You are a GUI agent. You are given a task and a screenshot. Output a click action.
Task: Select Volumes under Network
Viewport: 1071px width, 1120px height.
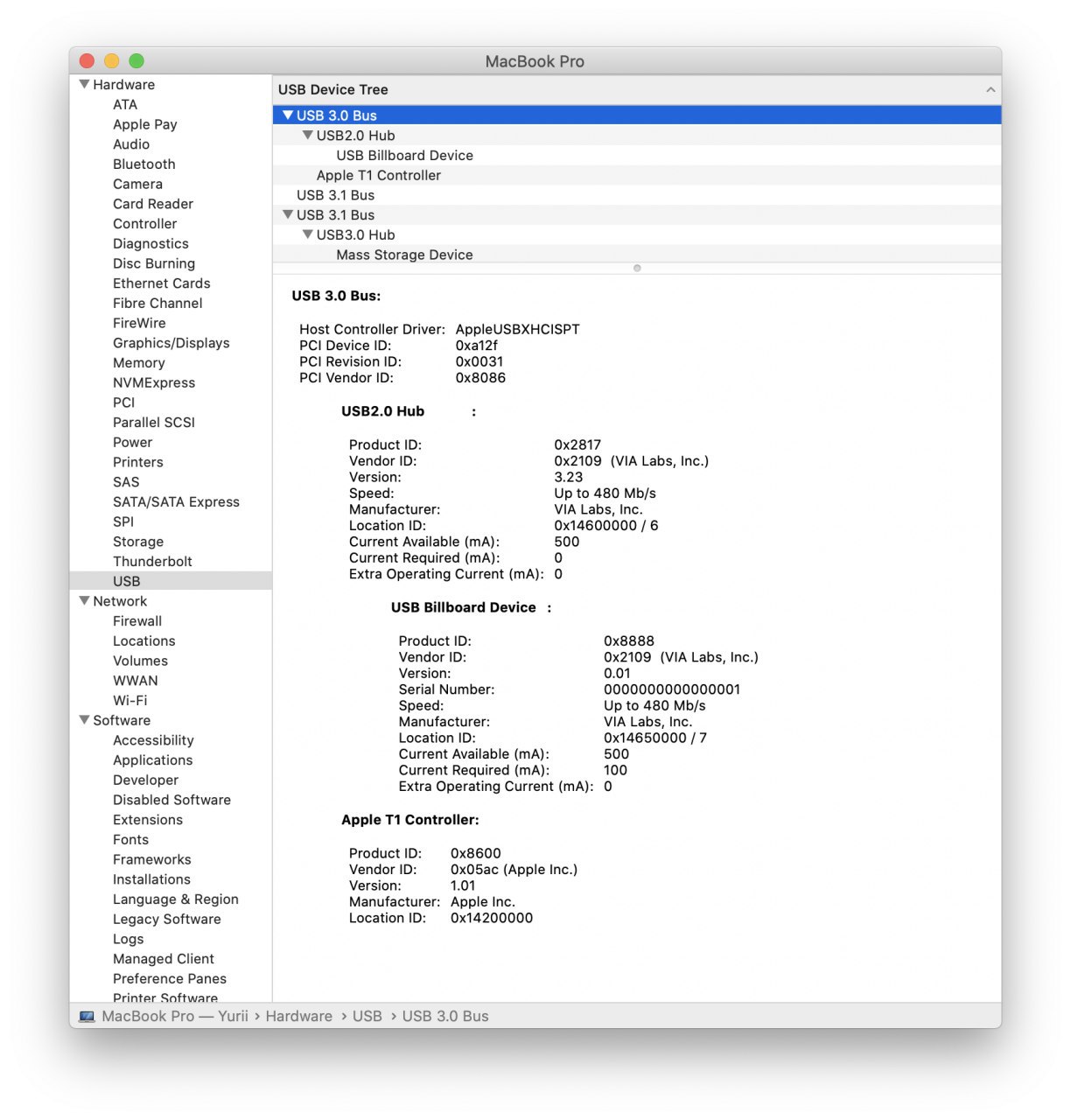tap(140, 661)
